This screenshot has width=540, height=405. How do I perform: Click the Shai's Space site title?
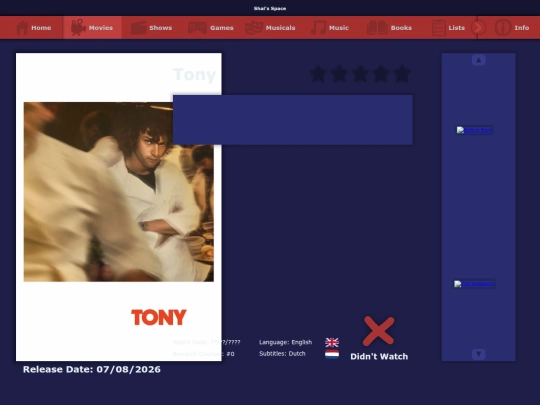tap(270, 8)
